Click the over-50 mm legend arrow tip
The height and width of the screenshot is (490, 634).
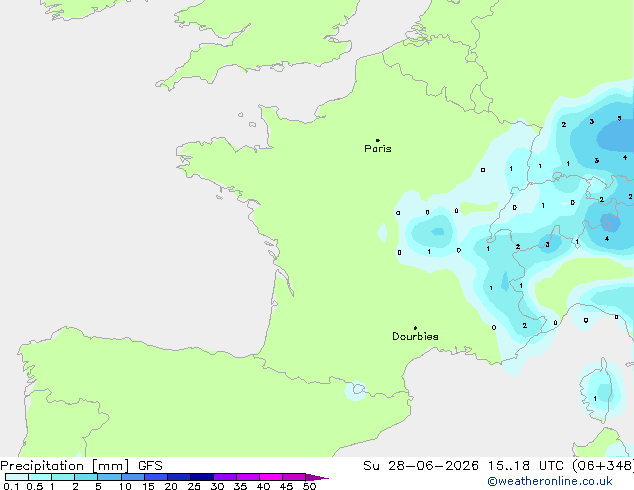(317, 477)
